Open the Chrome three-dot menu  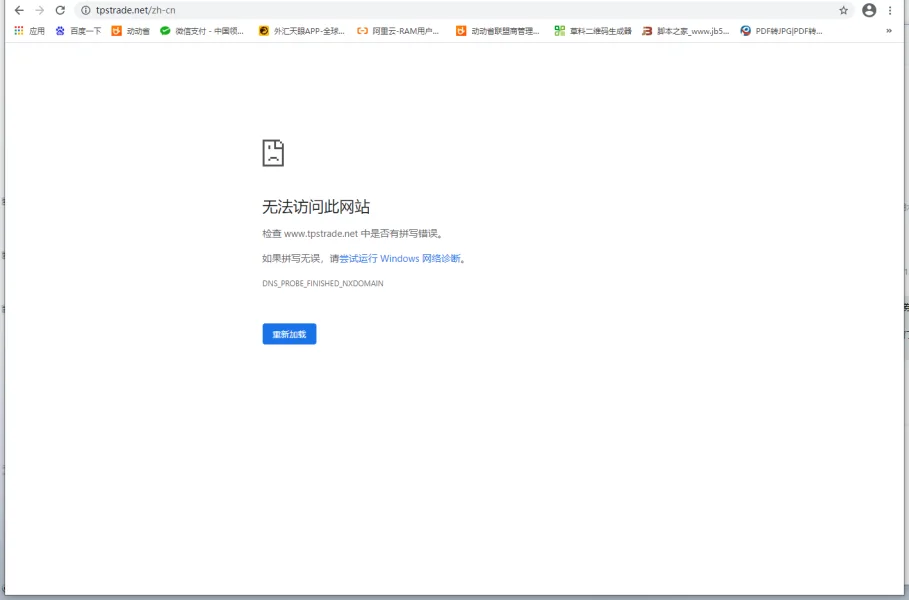pos(890,10)
